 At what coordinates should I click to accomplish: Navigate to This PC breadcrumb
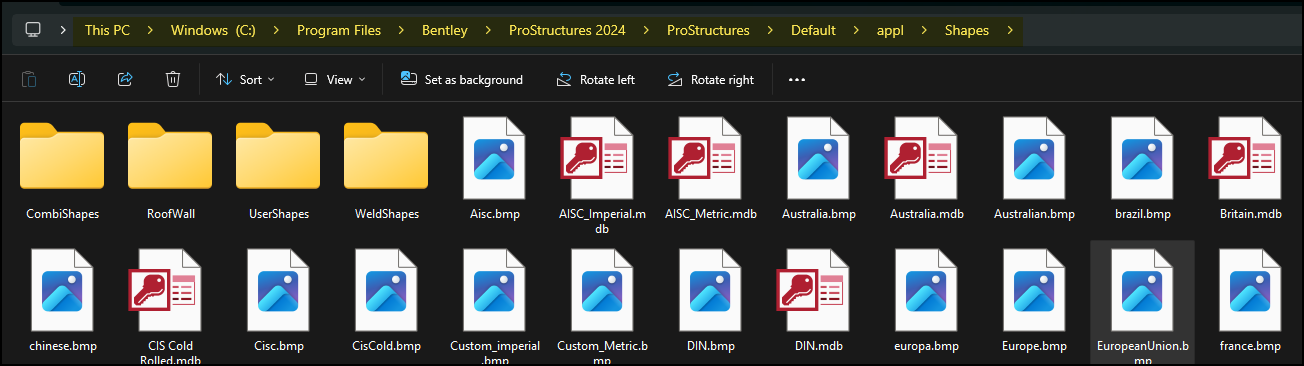point(108,30)
